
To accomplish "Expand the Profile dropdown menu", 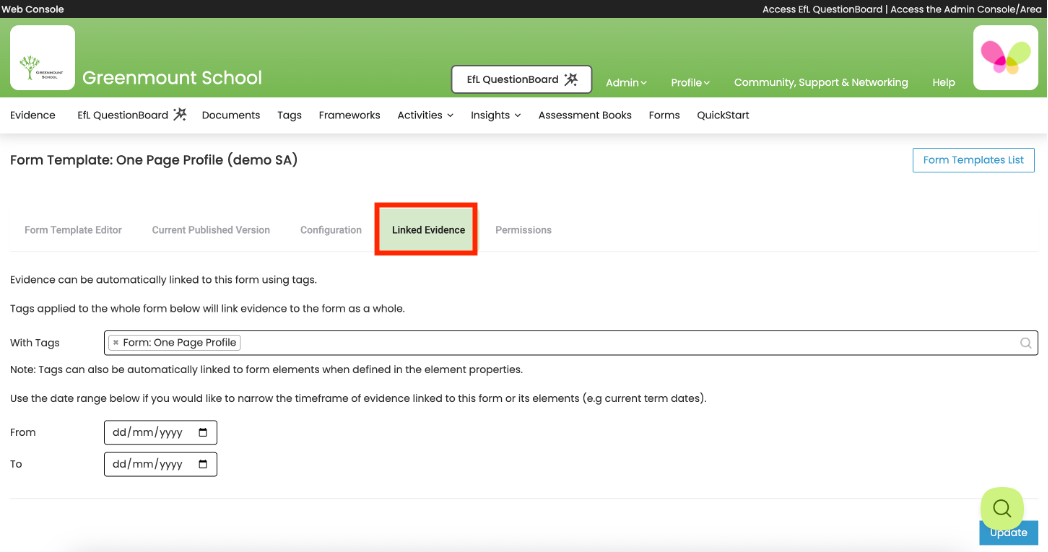I will point(690,82).
